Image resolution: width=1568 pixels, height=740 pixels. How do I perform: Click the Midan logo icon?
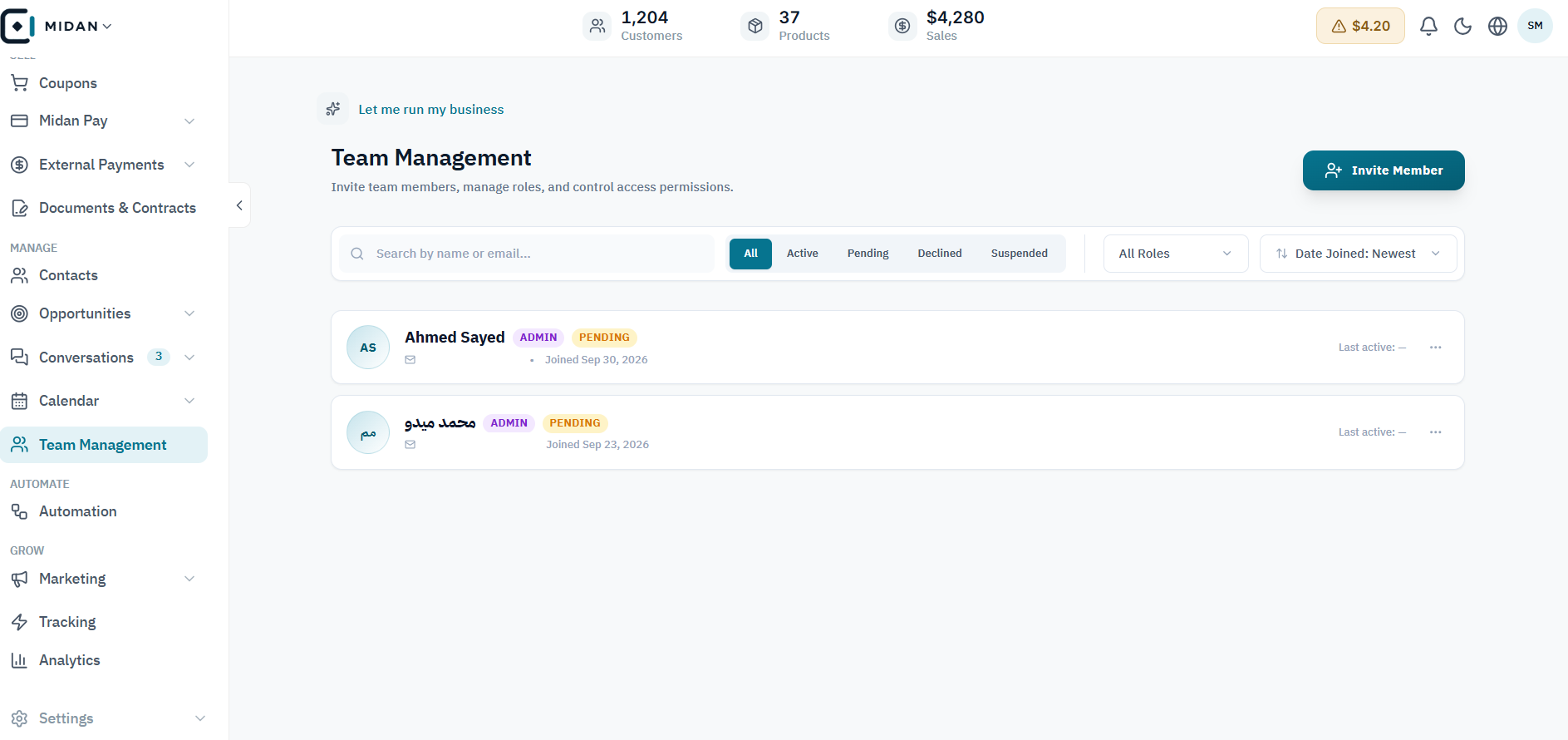17,26
